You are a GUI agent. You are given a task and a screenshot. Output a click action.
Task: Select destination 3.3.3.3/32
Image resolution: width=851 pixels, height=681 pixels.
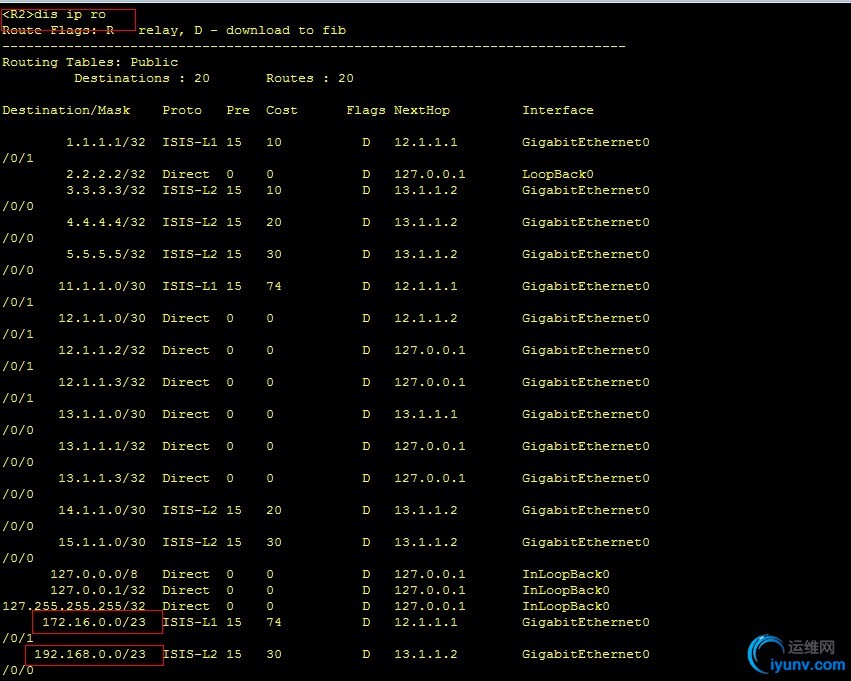point(106,190)
